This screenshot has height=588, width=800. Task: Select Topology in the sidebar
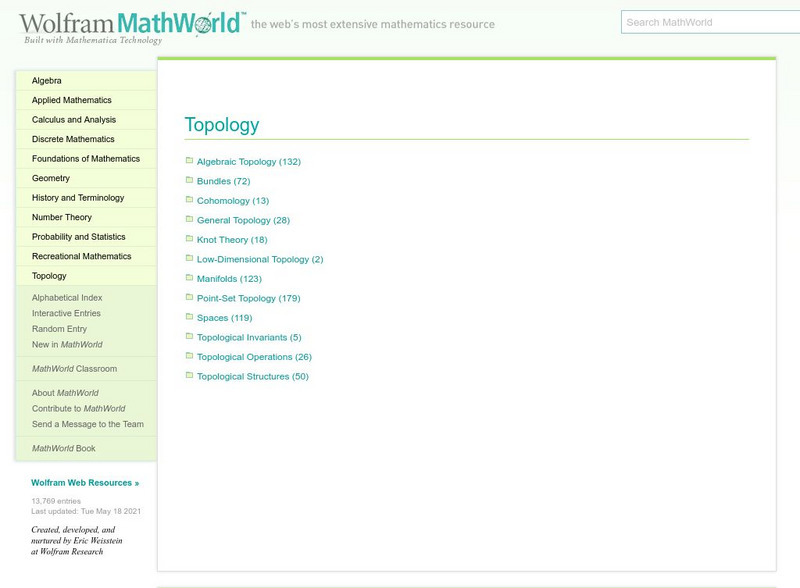coord(86,276)
